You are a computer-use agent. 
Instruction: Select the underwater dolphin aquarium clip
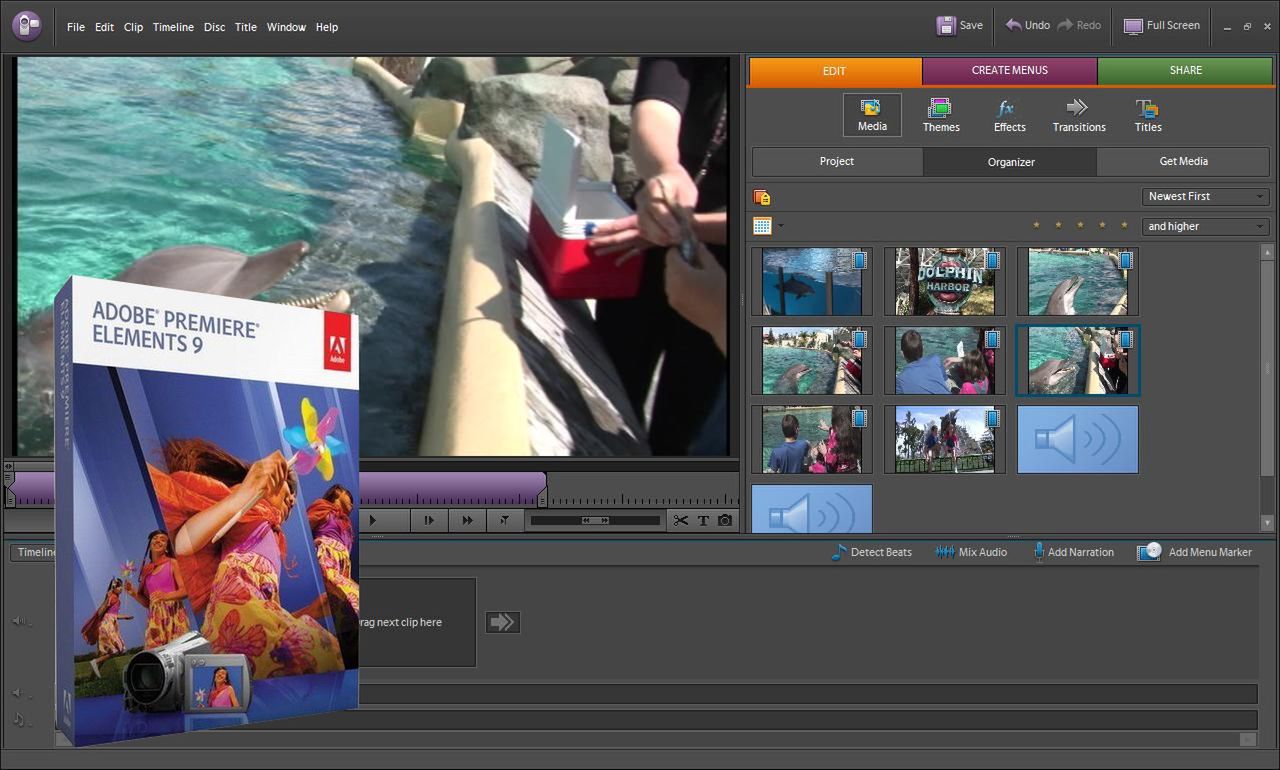click(811, 281)
